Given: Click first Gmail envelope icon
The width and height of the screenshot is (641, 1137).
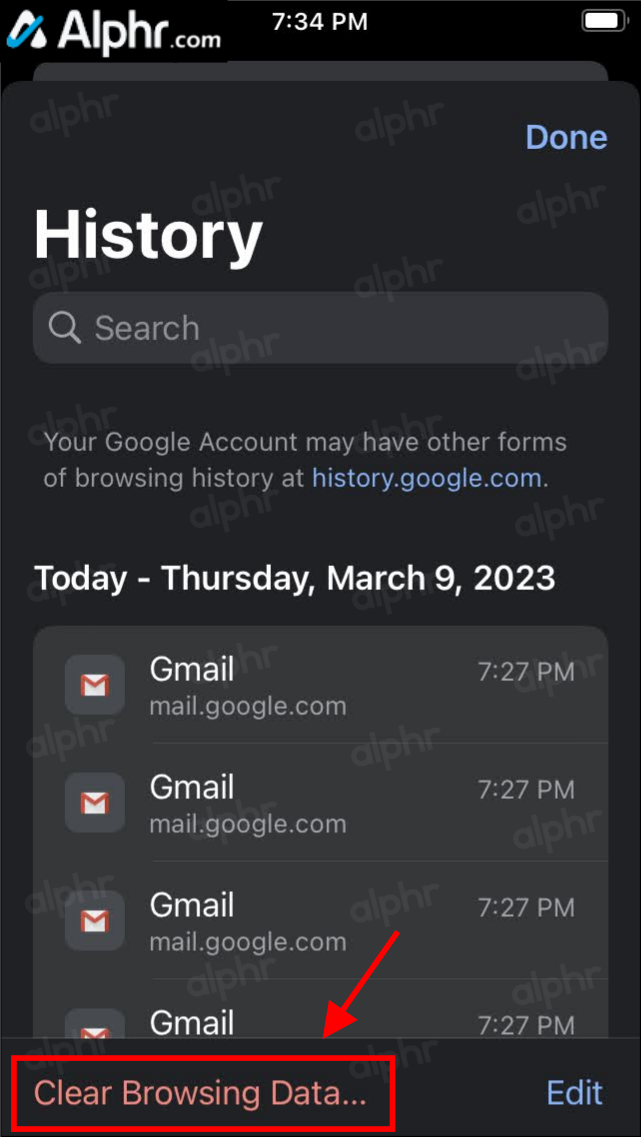Looking at the screenshot, I should pyautogui.click(x=94, y=685).
